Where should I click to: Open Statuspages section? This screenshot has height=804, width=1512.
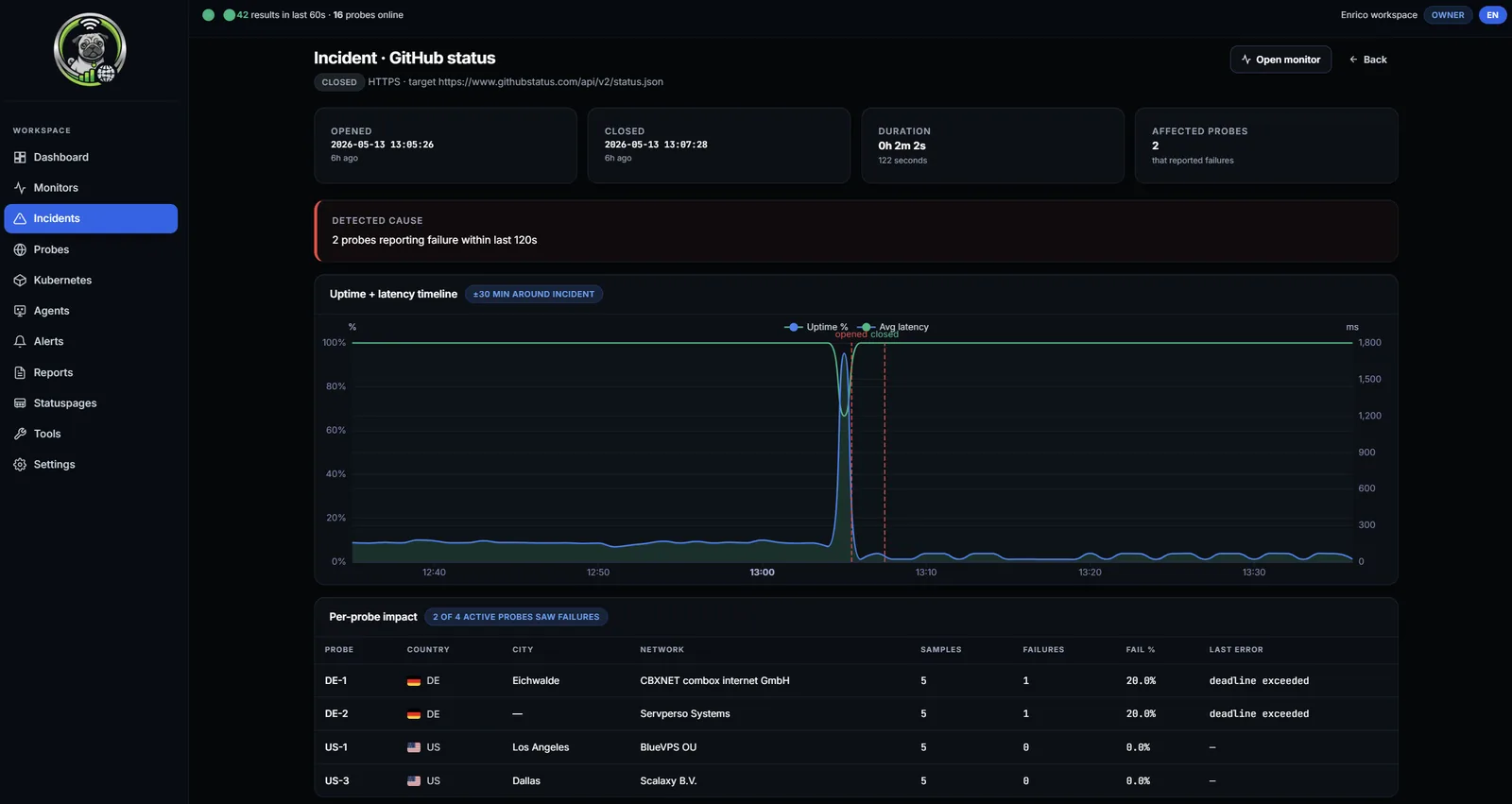[x=91, y=403]
